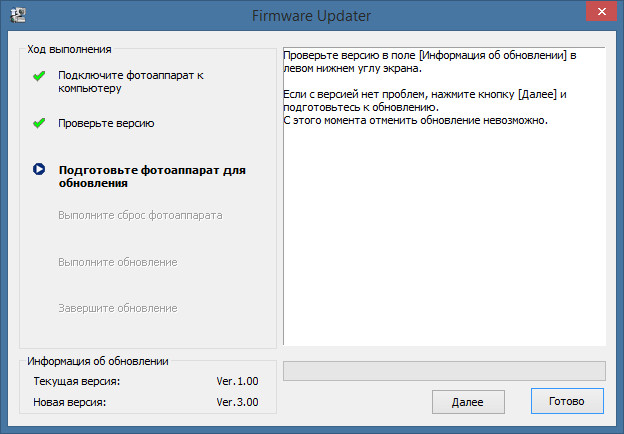
Task: Click the Далее button
Action: [x=468, y=402]
